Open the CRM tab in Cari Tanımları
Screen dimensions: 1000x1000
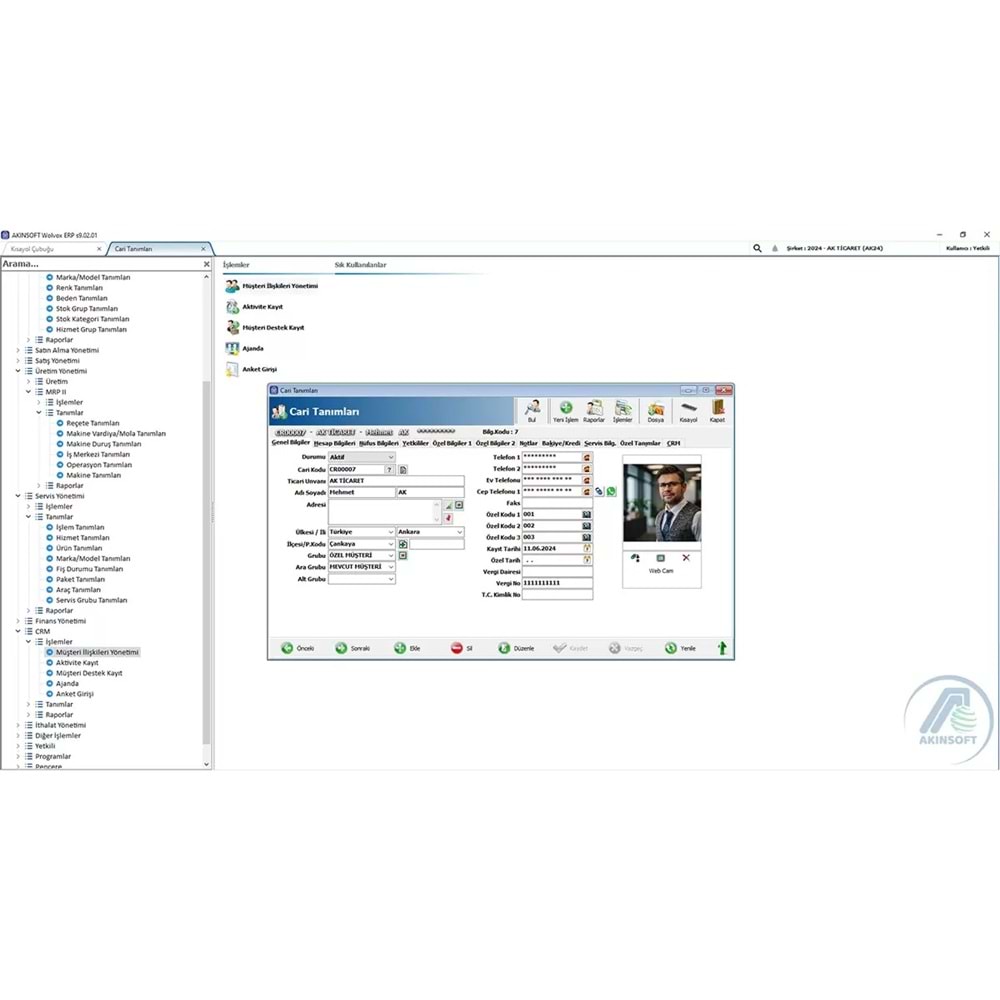coord(672,444)
